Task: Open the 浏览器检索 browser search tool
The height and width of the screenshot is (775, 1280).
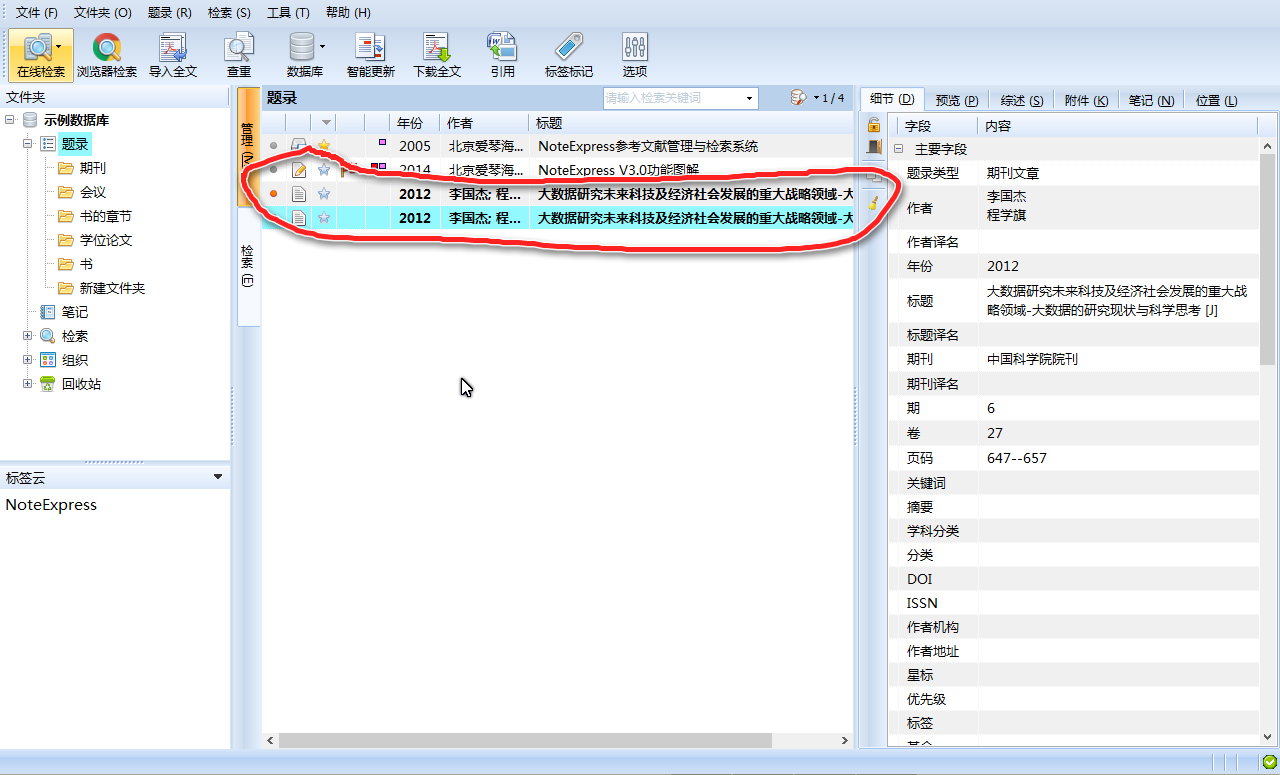Action: point(107,55)
